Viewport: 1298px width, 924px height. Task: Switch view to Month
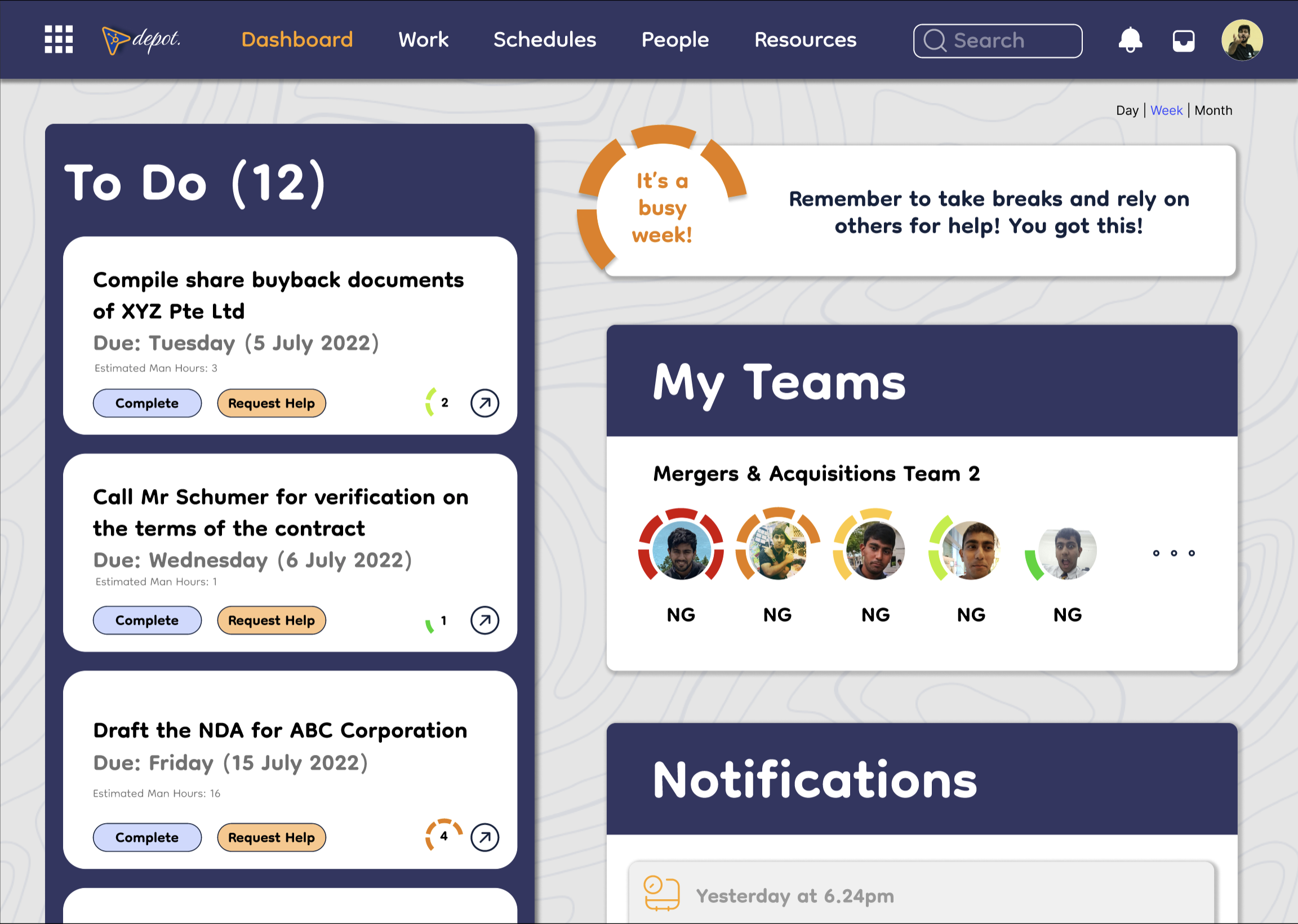(1213, 110)
